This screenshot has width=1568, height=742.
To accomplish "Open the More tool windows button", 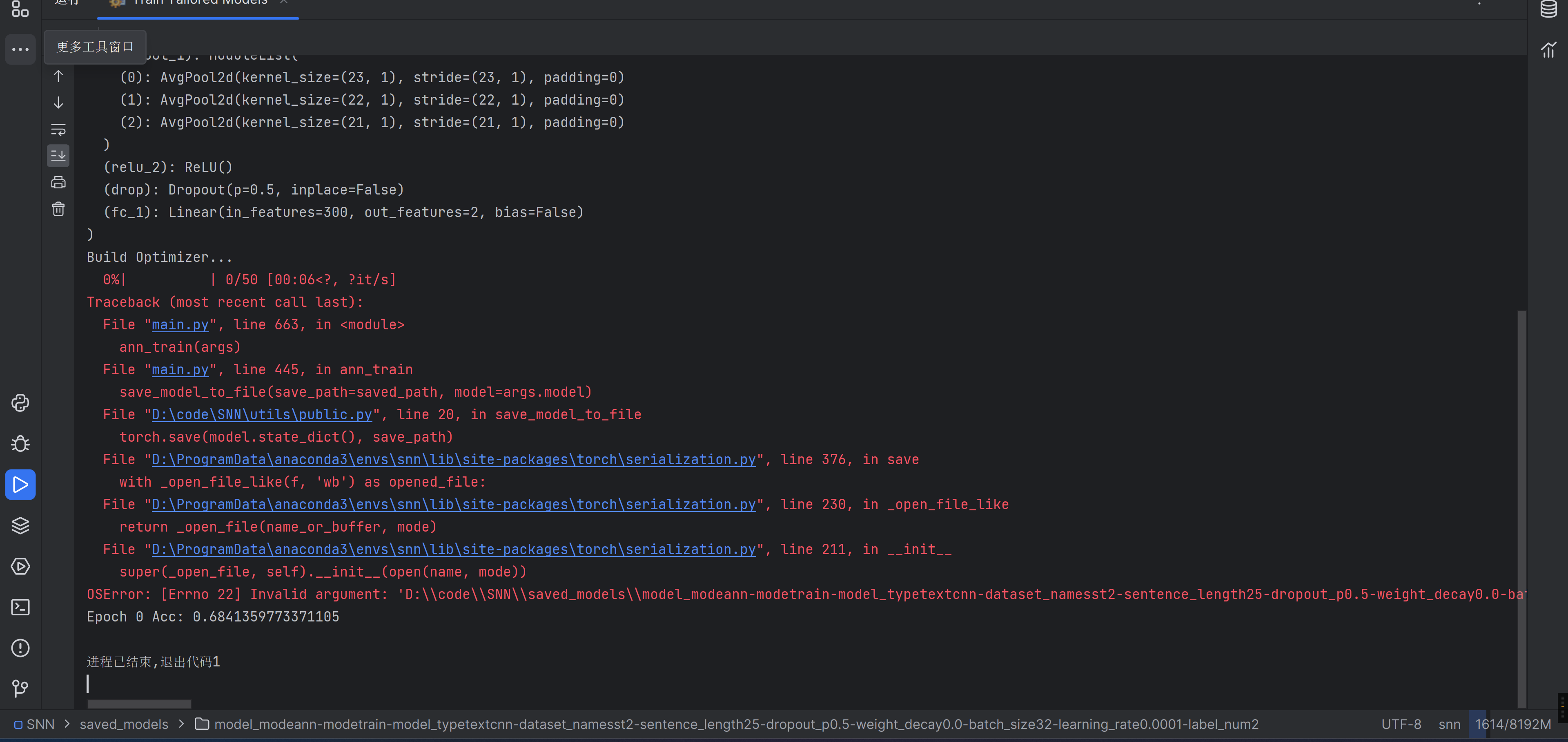I will 20,49.
